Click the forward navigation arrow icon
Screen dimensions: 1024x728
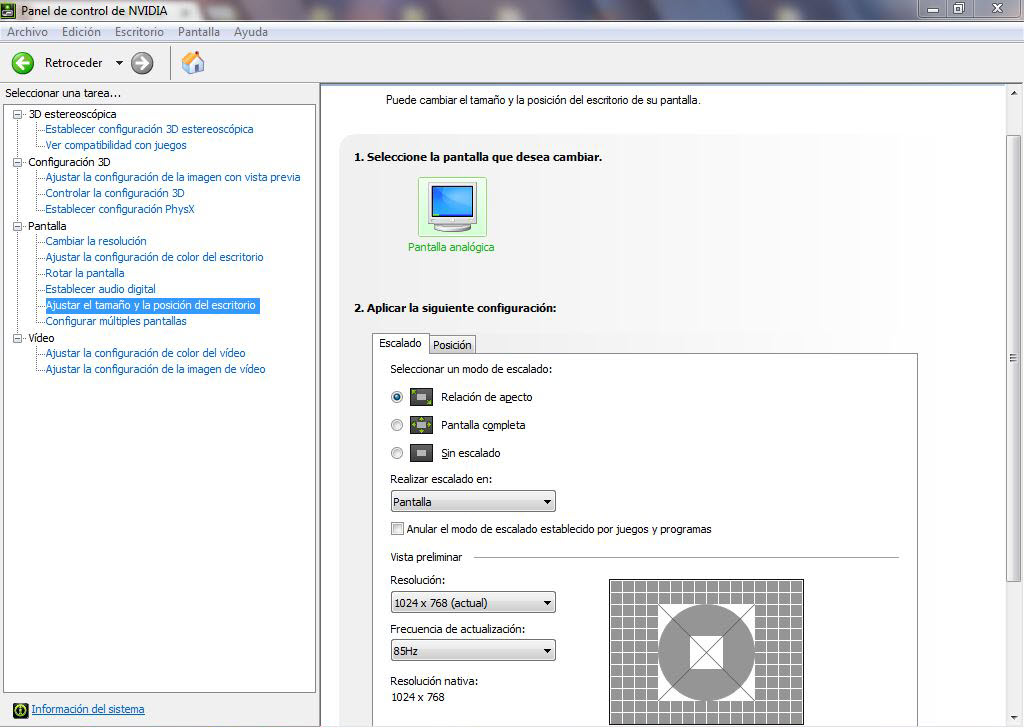142,63
